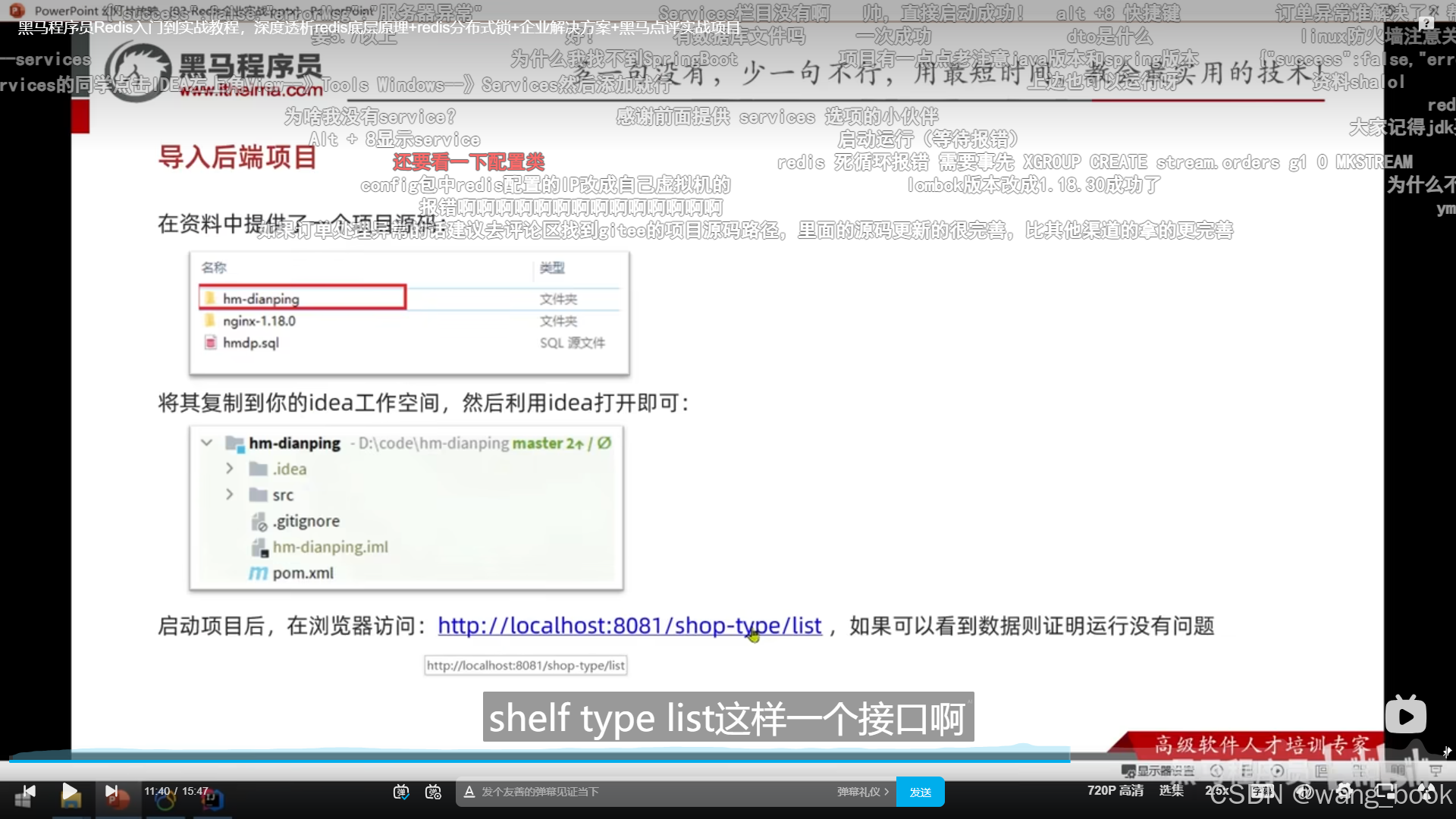
Task: Toggle the danmaku display switch
Action: (x=401, y=792)
